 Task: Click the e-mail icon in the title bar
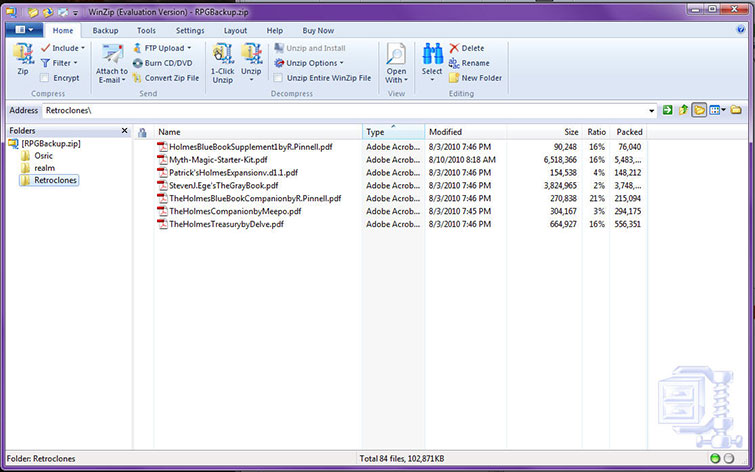click(63, 13)
